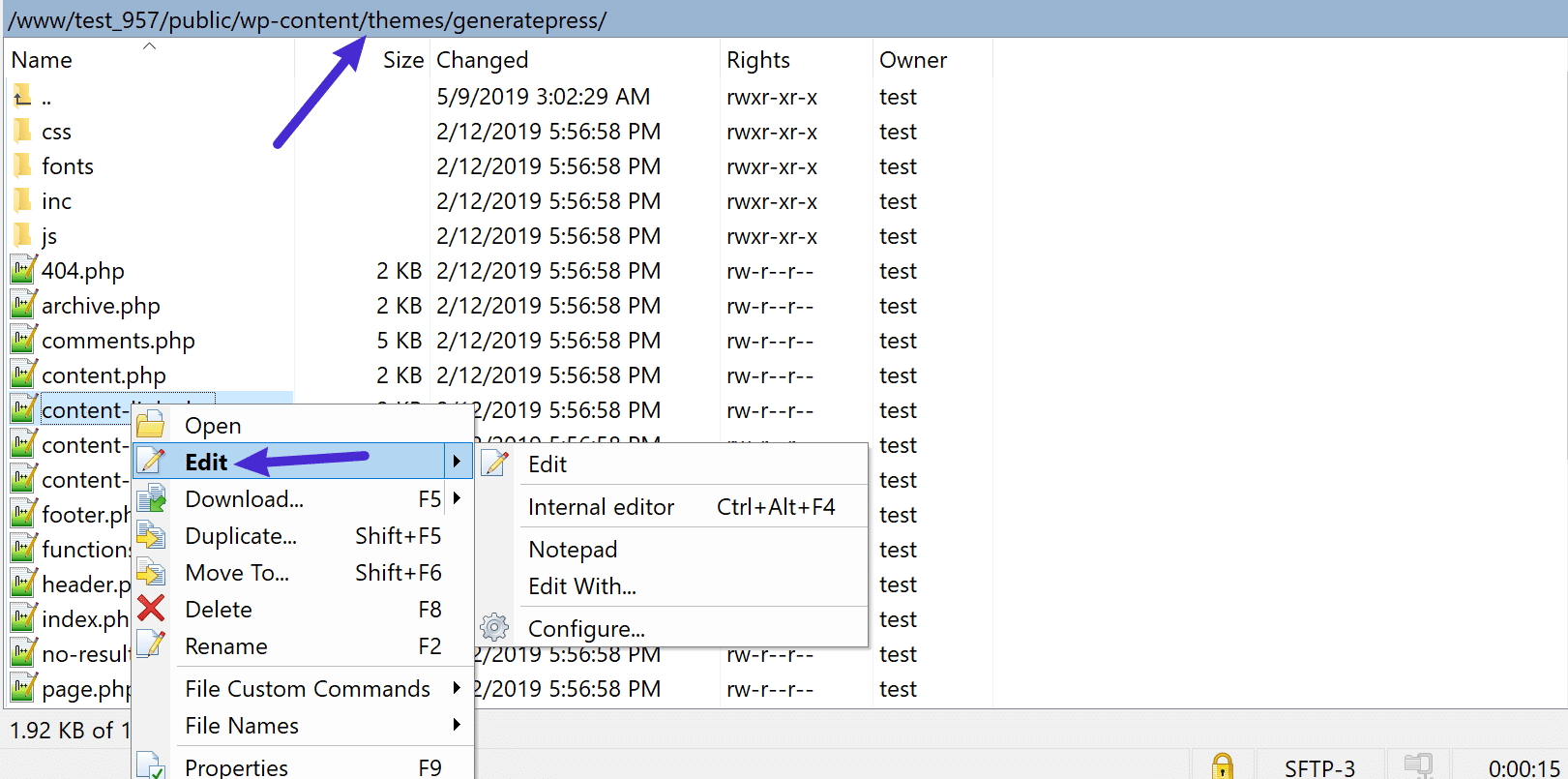Viewport: 1568px width, 779px height.
Task: Choose Internal editor from the submenu
Action: 601,507
